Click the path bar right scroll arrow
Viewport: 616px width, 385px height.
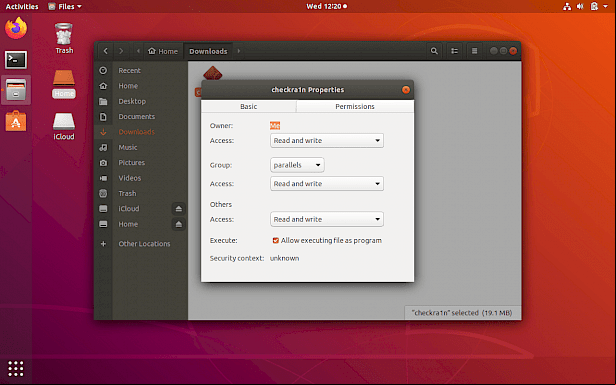click(x=238, y=51)
